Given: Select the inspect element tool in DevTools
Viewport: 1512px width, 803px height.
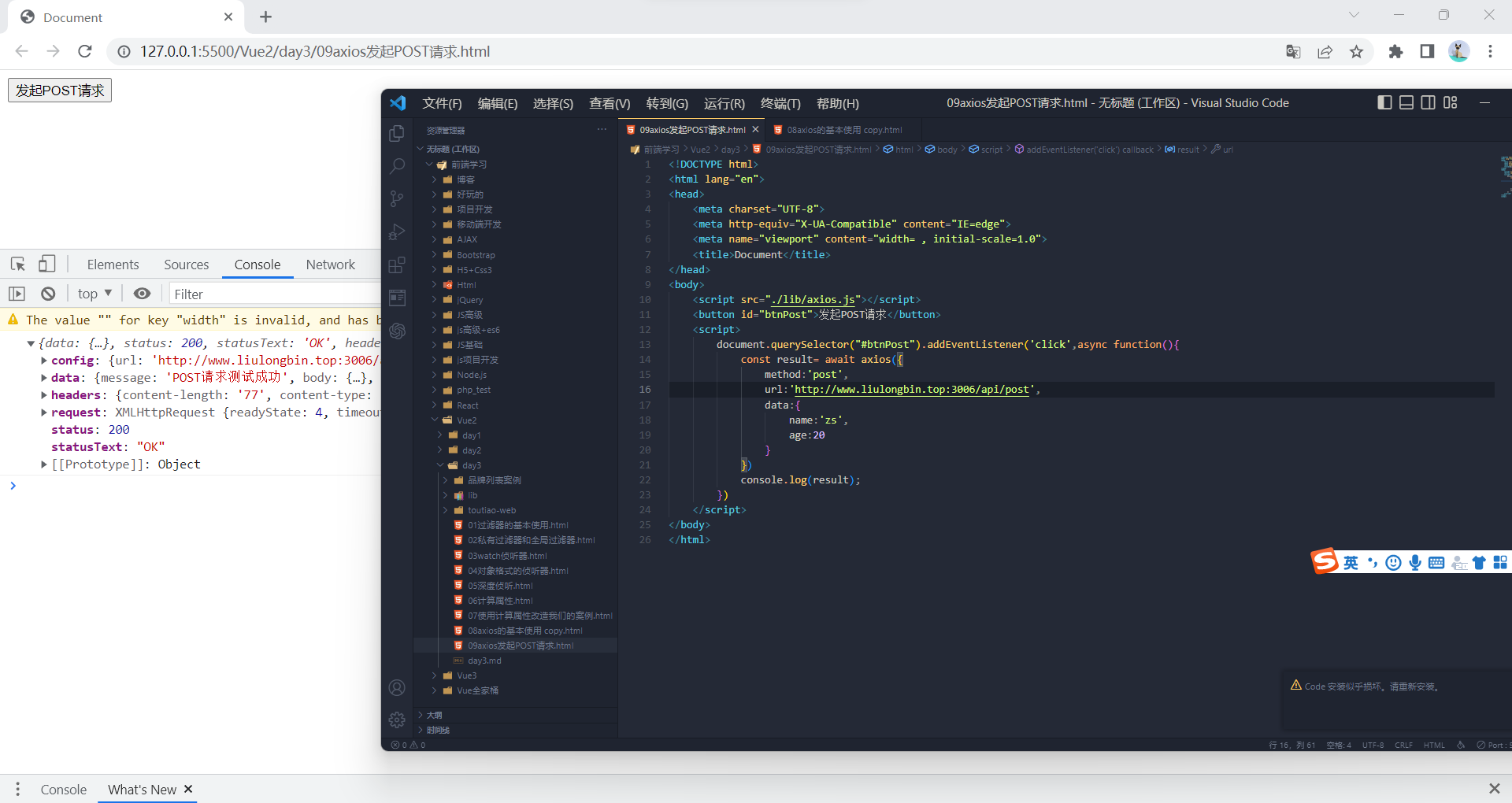Looking at the screenshot, I should 17,264.
